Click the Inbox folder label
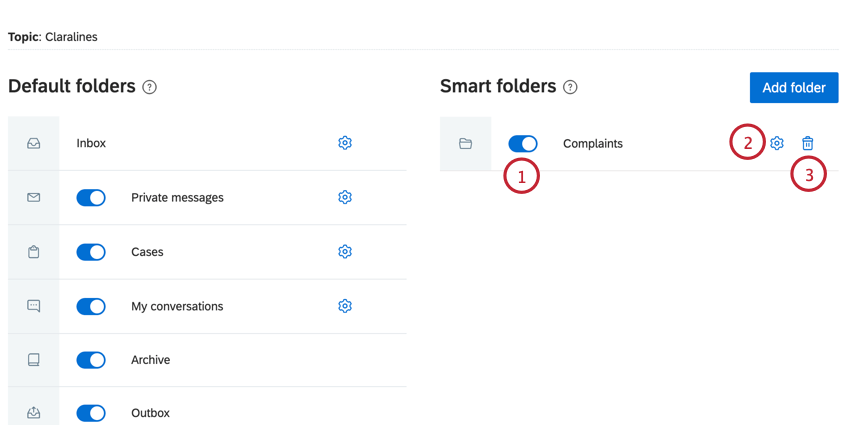This screenshot has height=425, width=850. (91, 144)
